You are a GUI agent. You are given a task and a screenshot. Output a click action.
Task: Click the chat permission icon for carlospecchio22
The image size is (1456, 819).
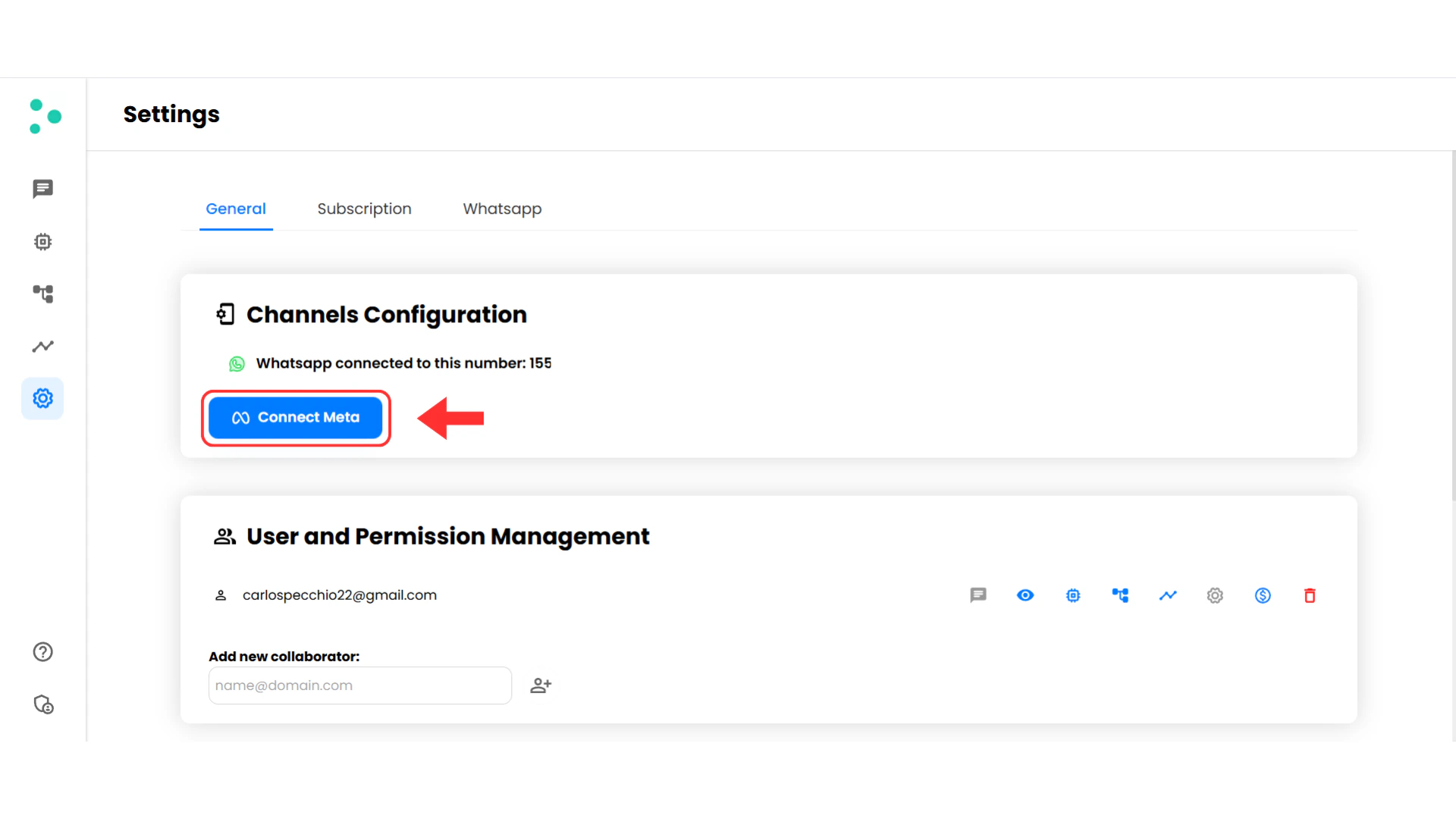click(978, 595)
